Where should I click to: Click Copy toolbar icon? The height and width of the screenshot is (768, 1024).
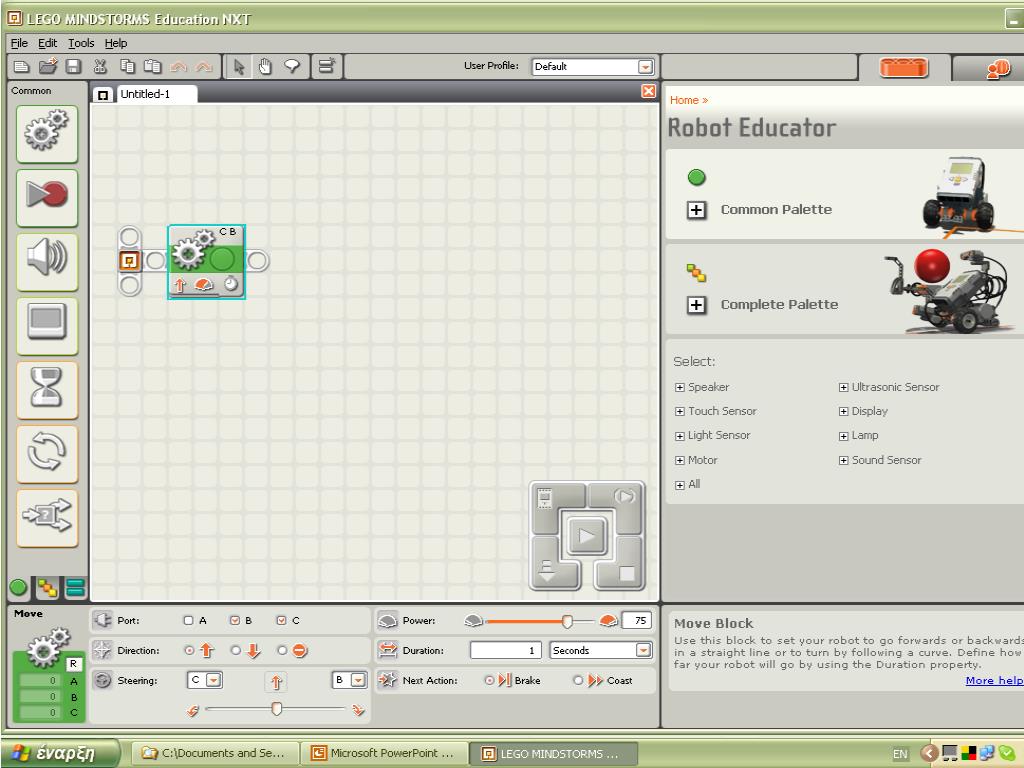coord(127,67)
